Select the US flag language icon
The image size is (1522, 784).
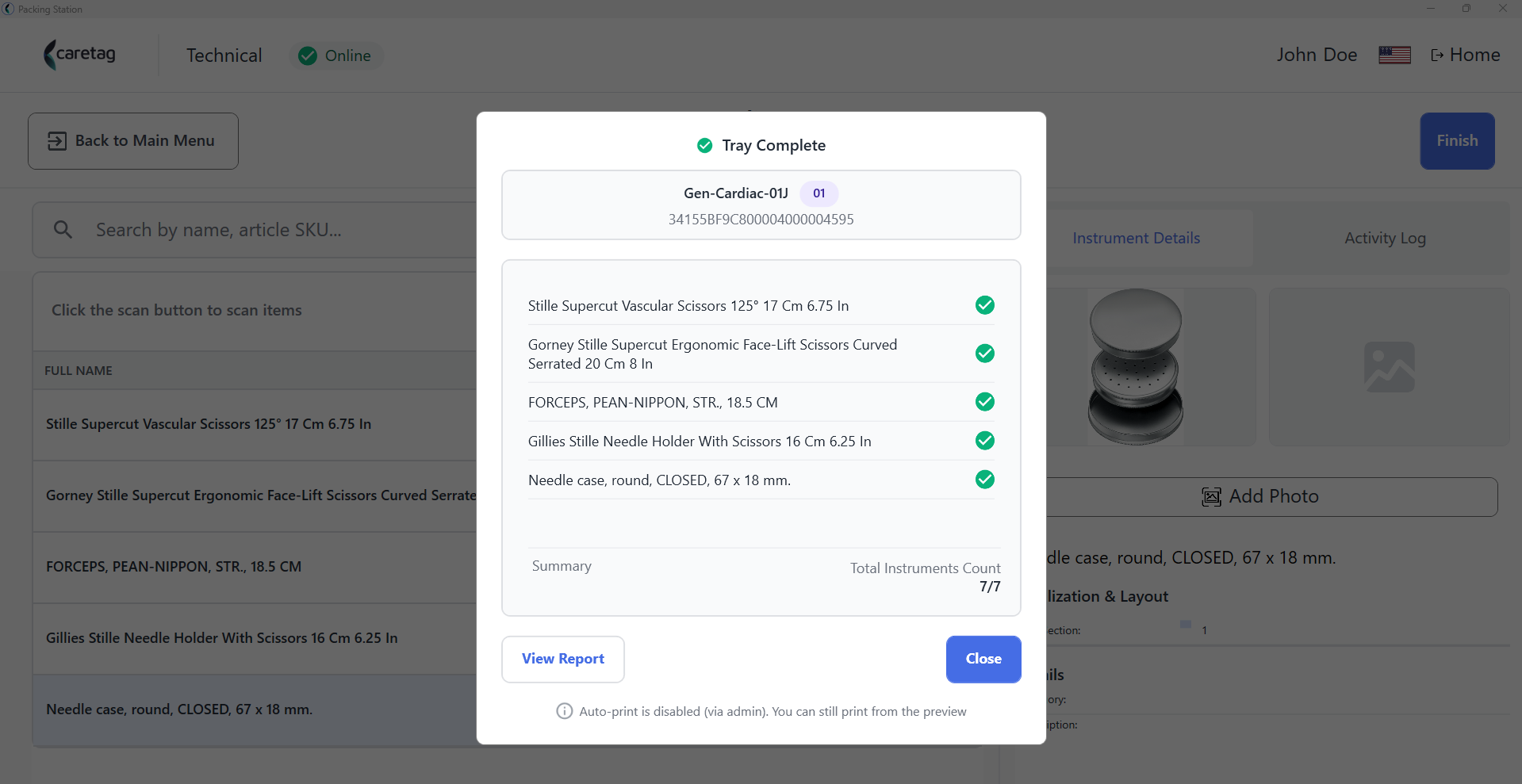coord(1394,55)
